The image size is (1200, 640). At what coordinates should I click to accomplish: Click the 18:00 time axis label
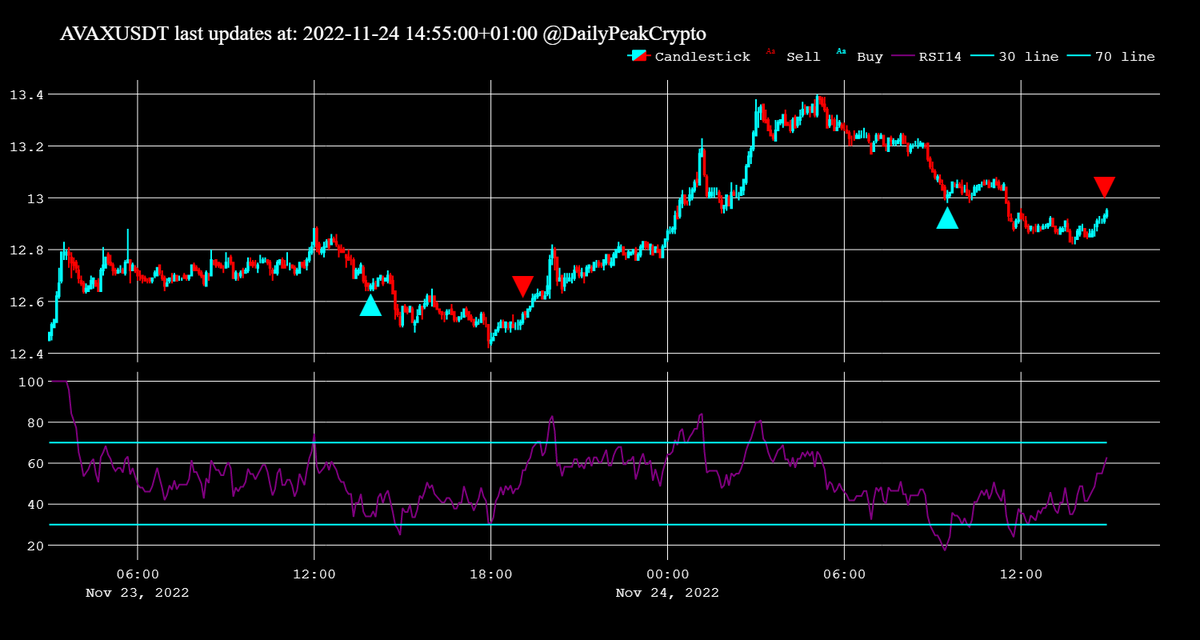[491, 574]
